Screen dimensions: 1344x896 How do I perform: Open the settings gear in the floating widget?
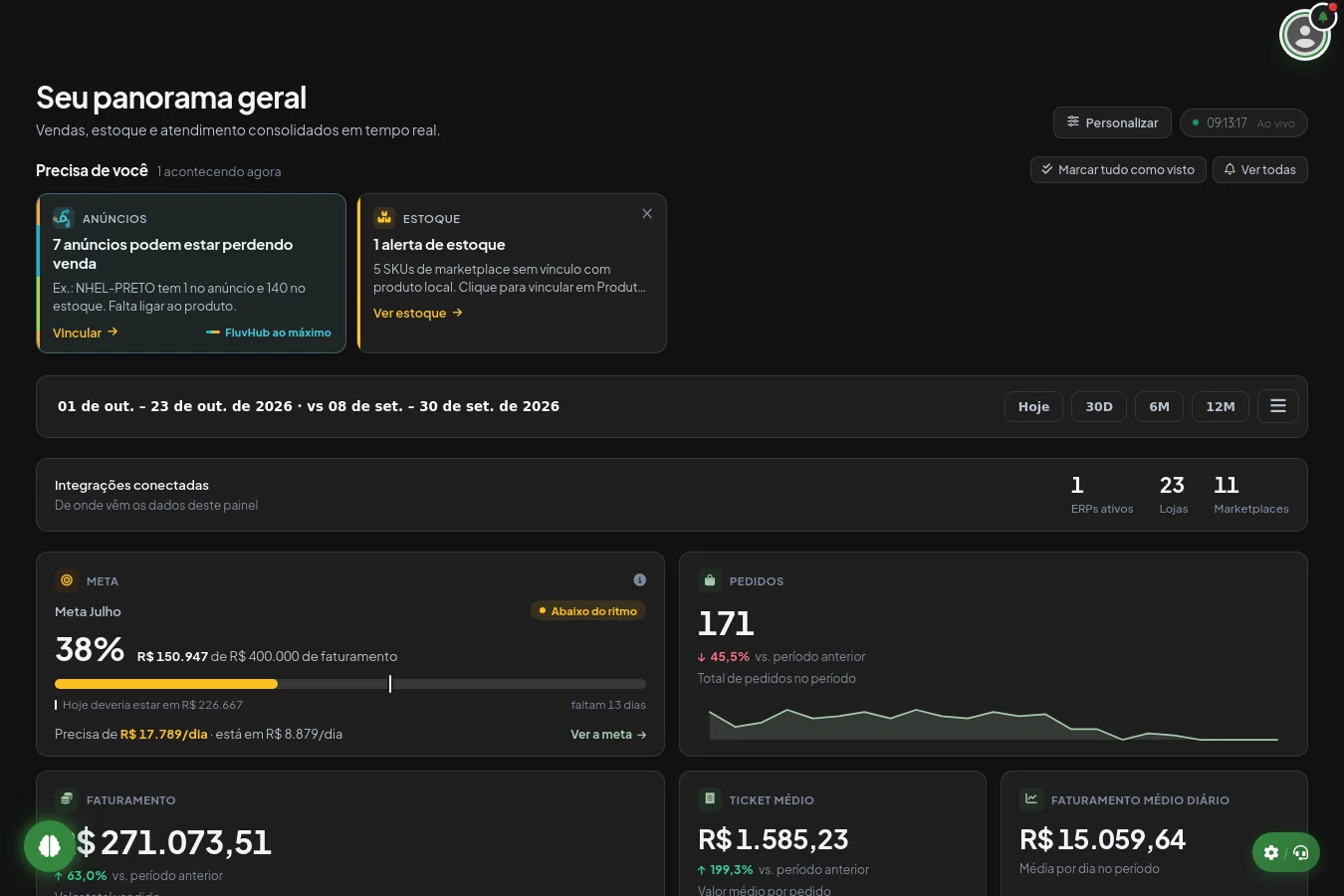(1271, 852)
